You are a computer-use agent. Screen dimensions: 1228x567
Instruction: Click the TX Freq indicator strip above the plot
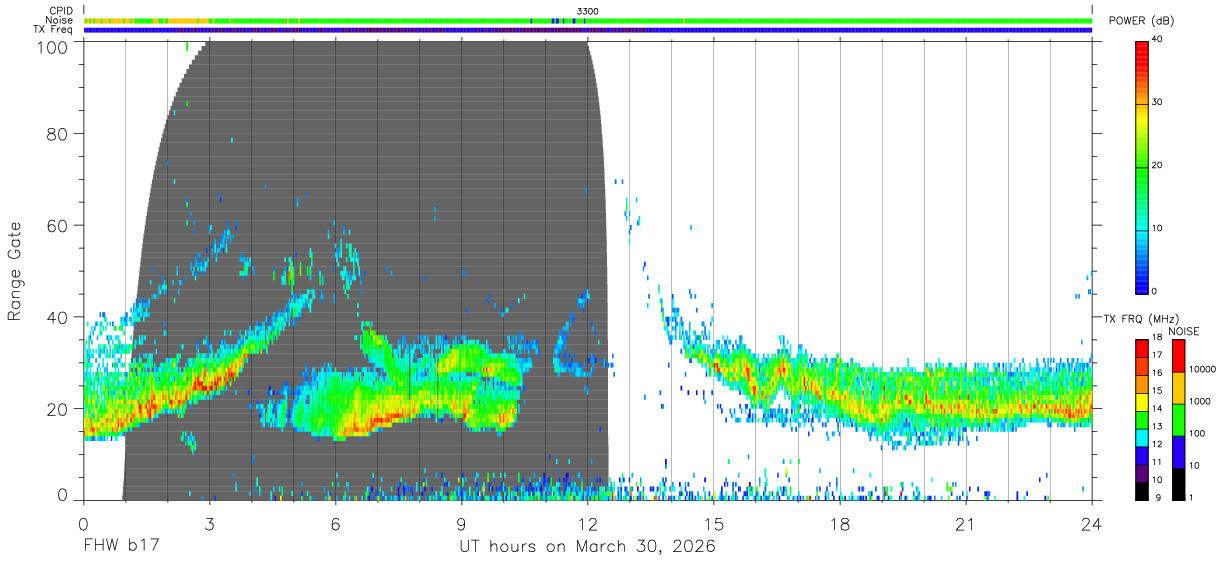tap(588, 30)
